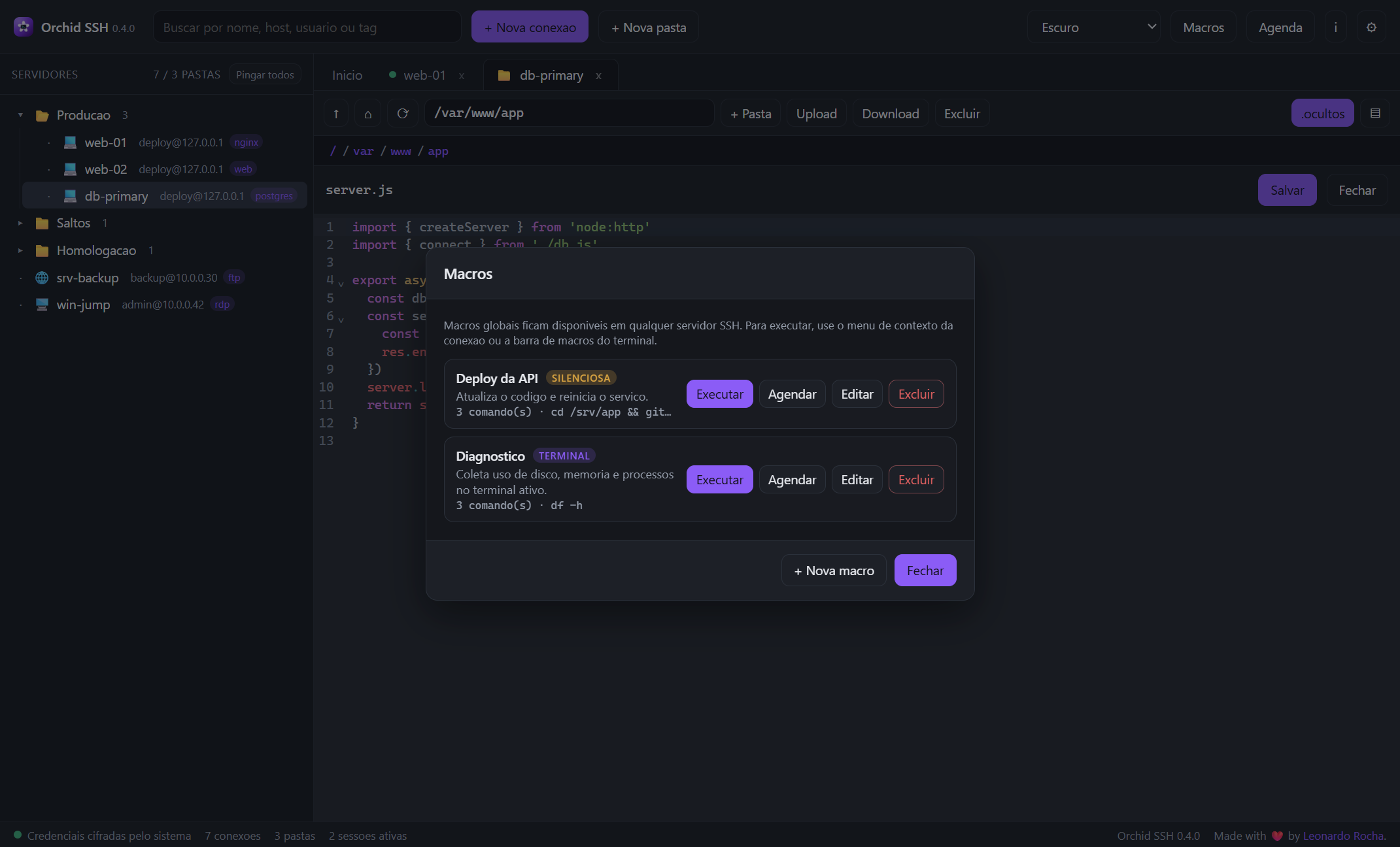
Task: Close the web-01 tab
Action: coord(462,76)
